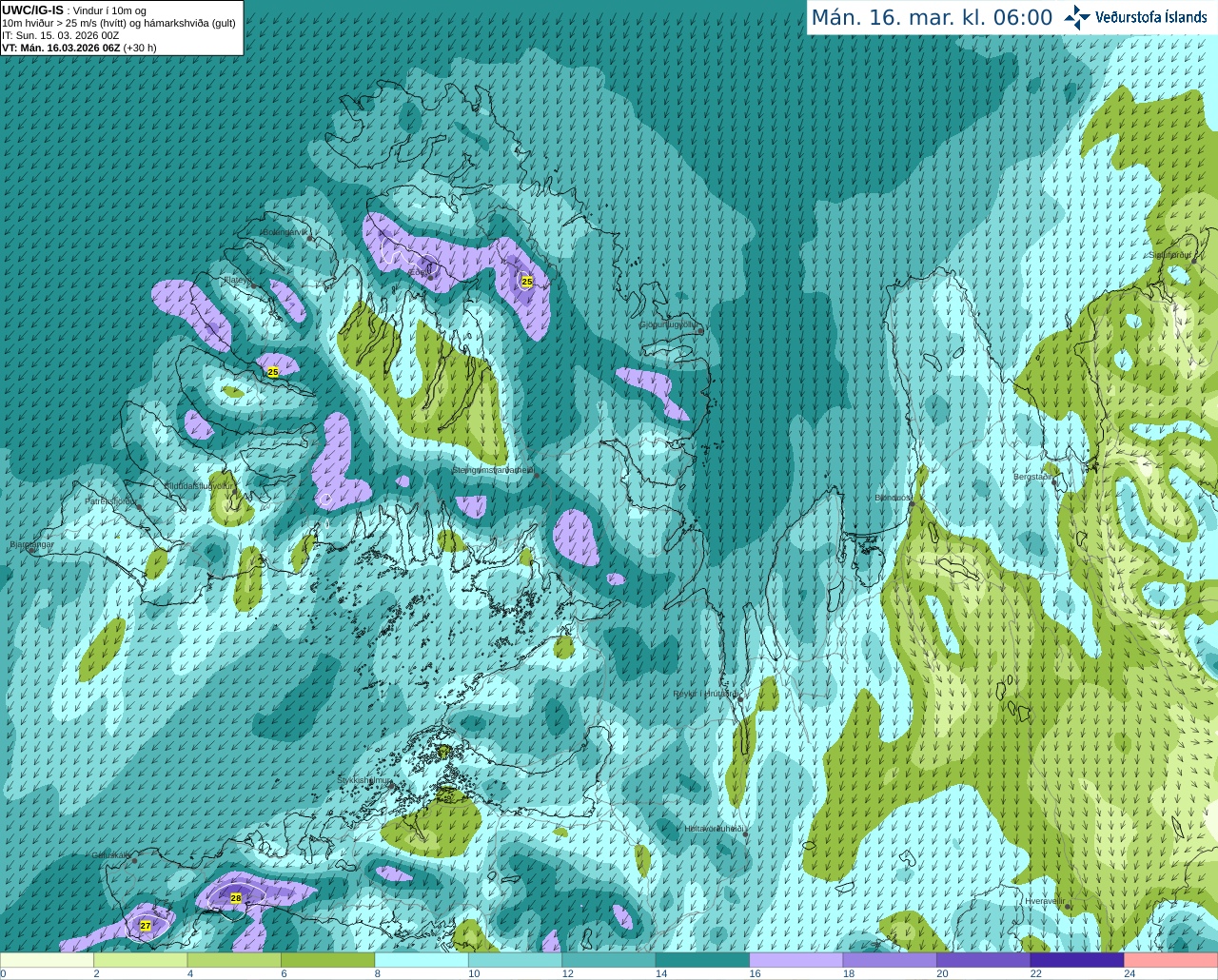The image size is (1218, 980).
Task: Select the Gjögurflugvöllur station dot
Action: (x=700, y=331)
